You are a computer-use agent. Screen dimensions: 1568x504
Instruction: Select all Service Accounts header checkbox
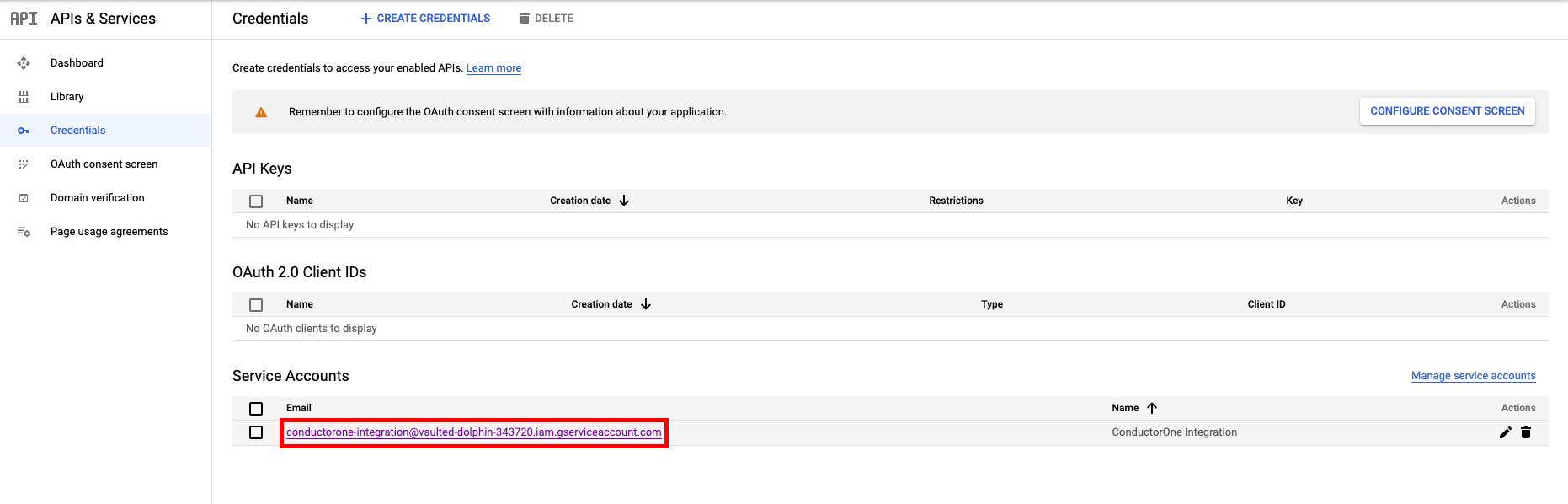(256, 409)
